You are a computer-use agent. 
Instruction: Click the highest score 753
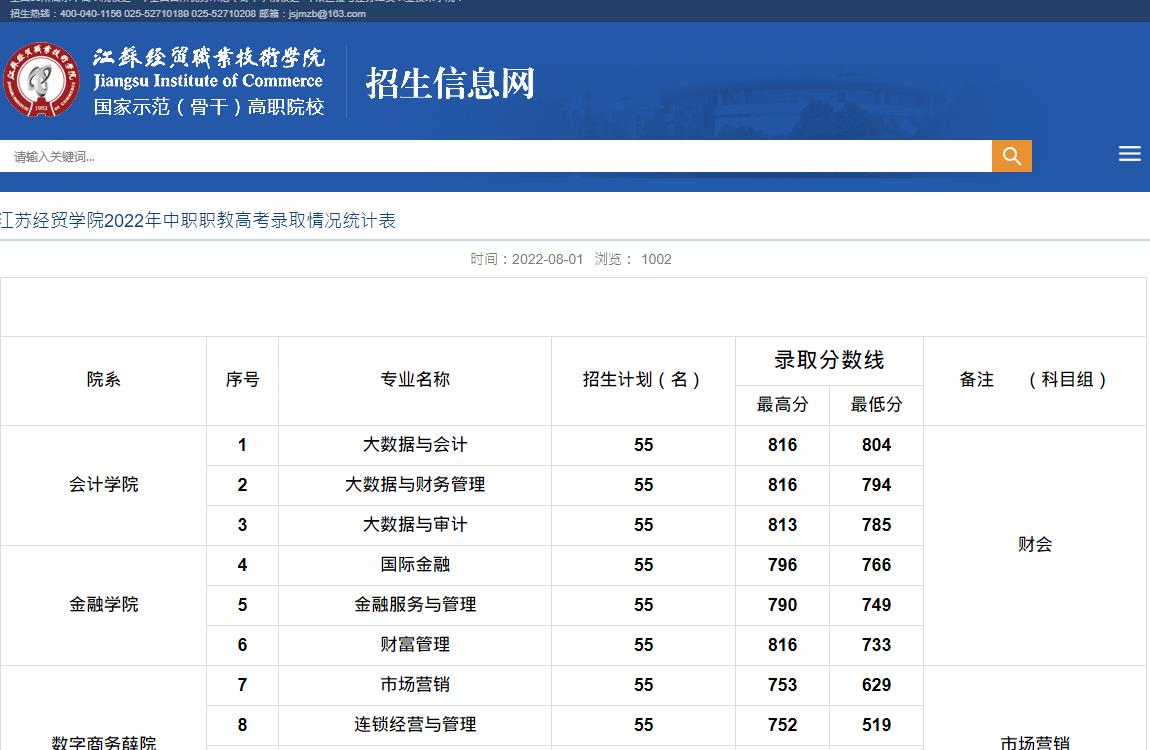pyautogui.click(x=783, y=685)
